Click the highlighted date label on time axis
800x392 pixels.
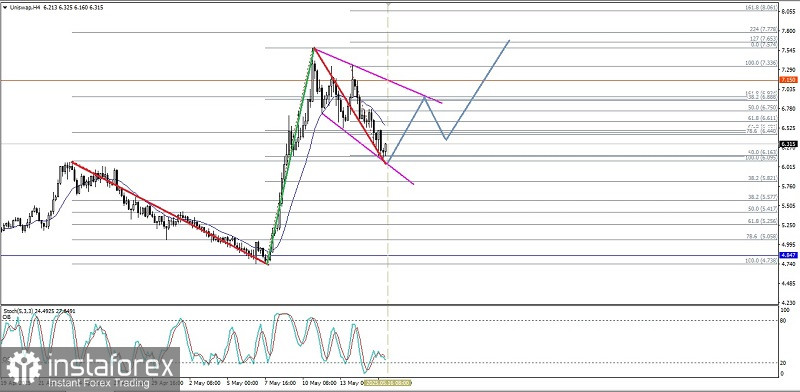[x=387, y=382]
